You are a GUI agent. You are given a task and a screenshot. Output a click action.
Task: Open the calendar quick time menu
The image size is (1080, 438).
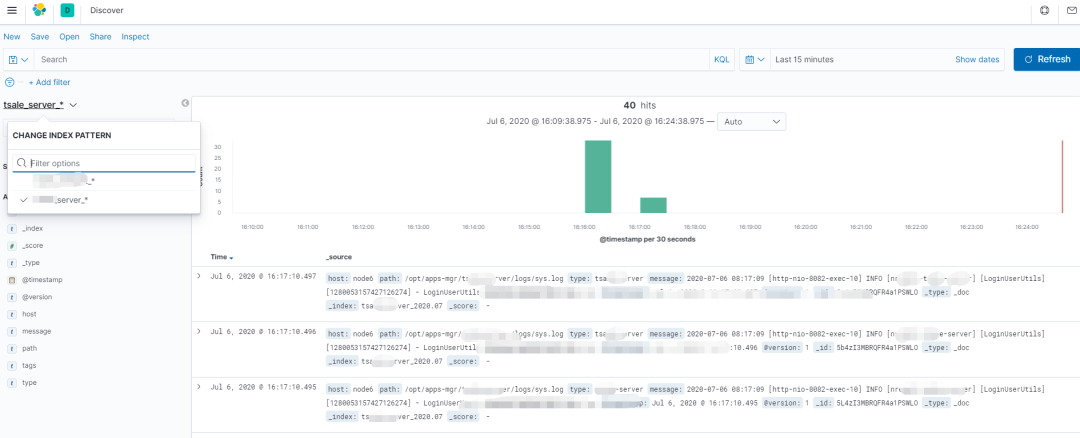pos(754,60)
